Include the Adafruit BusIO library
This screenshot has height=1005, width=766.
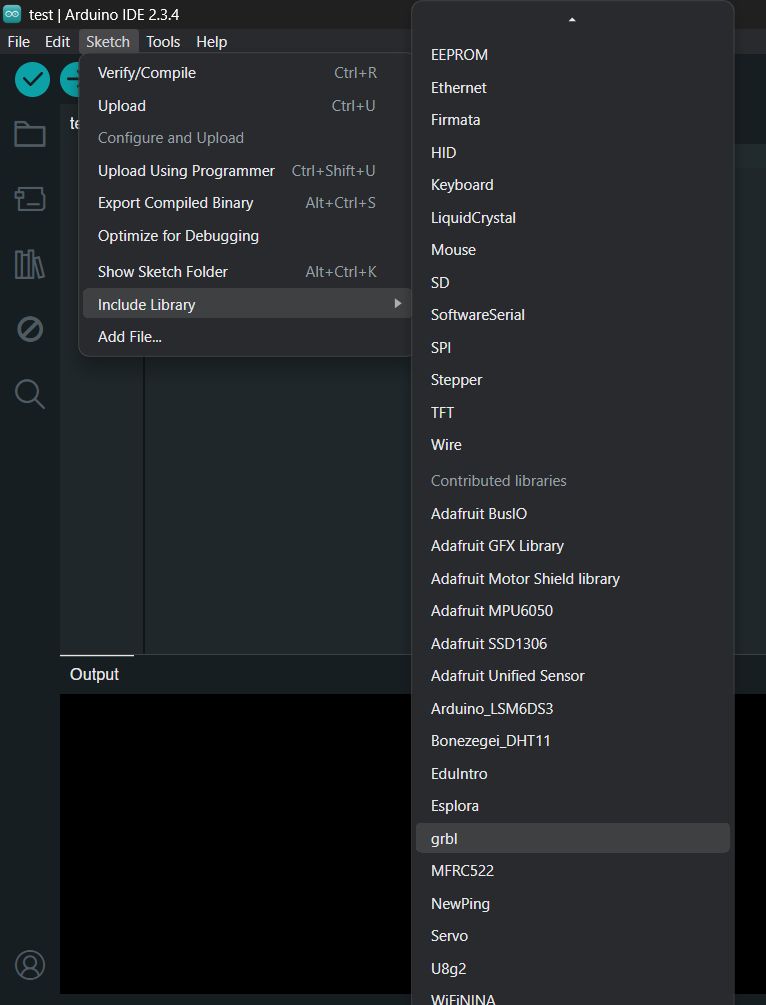(x=572, y=513)
